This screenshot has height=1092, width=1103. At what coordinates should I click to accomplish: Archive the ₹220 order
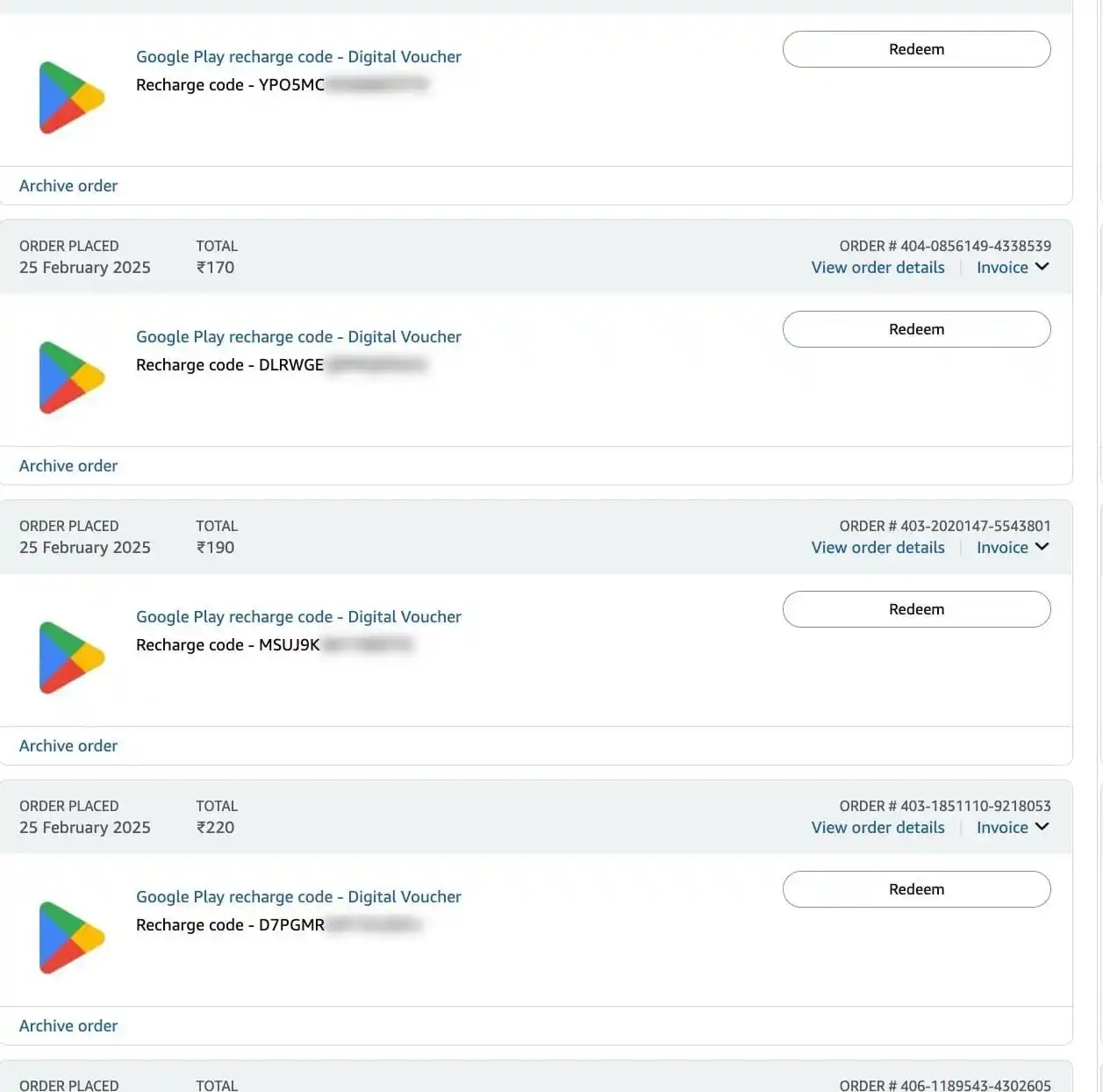[x=68, y=1026]
